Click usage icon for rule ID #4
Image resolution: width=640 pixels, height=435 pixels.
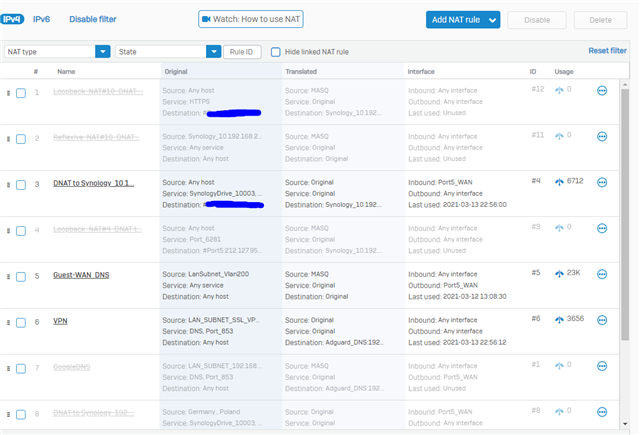click(x=559, y=182)
